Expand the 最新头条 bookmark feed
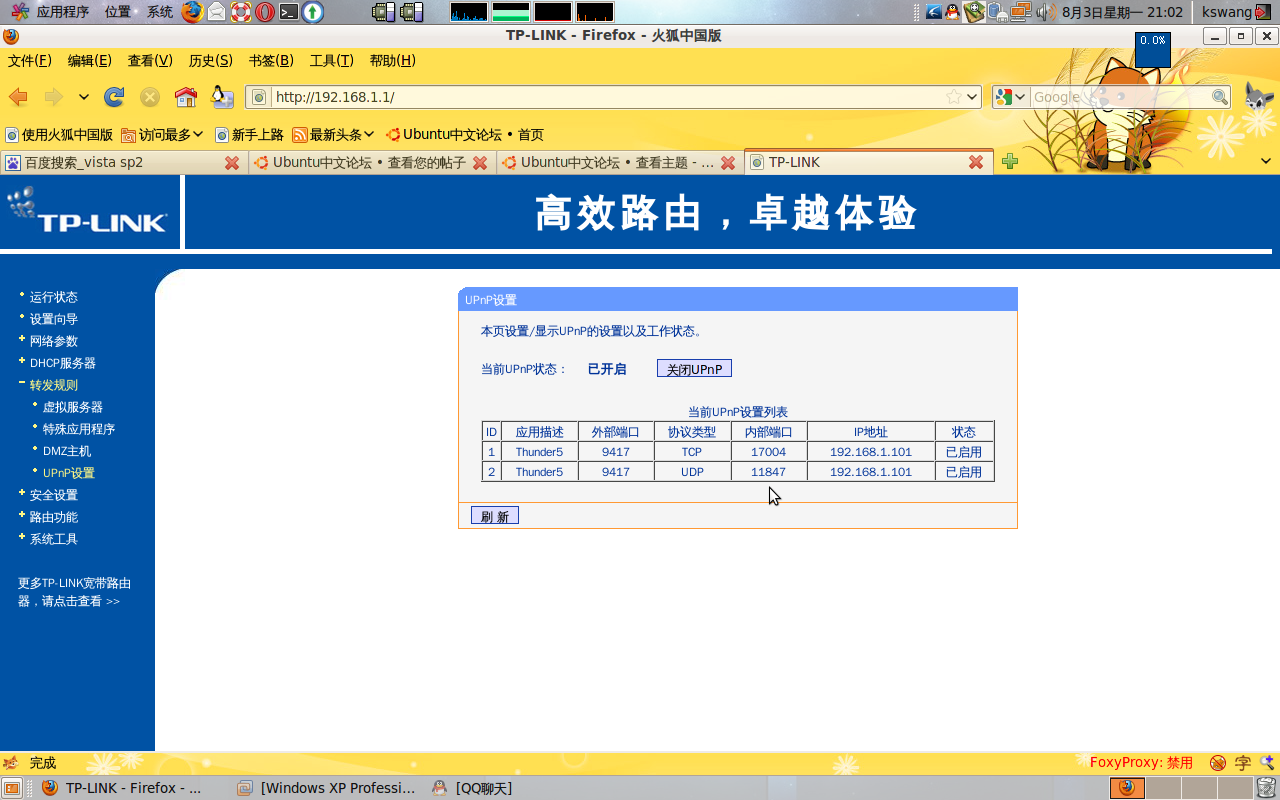This screenshot has height=800, width=1280. (x=334, y=134)
